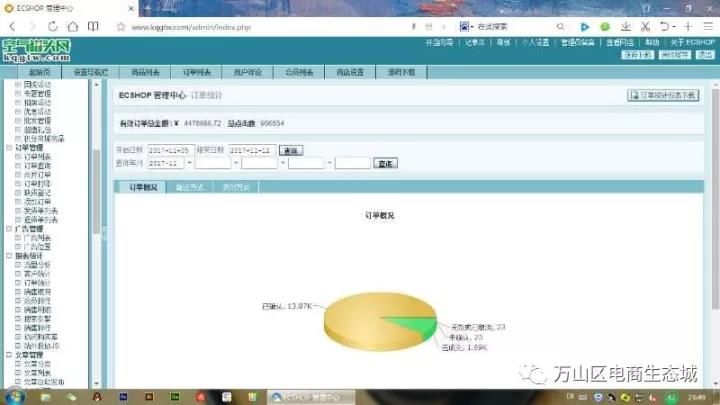Open 个人设置 link
Screen dimensions: 720x405
pyautogui.click(x=535, y=42)
